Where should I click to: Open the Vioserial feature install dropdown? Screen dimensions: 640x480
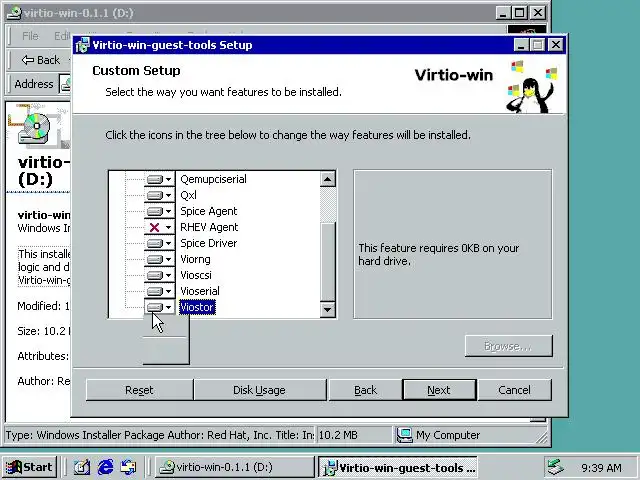160,291
